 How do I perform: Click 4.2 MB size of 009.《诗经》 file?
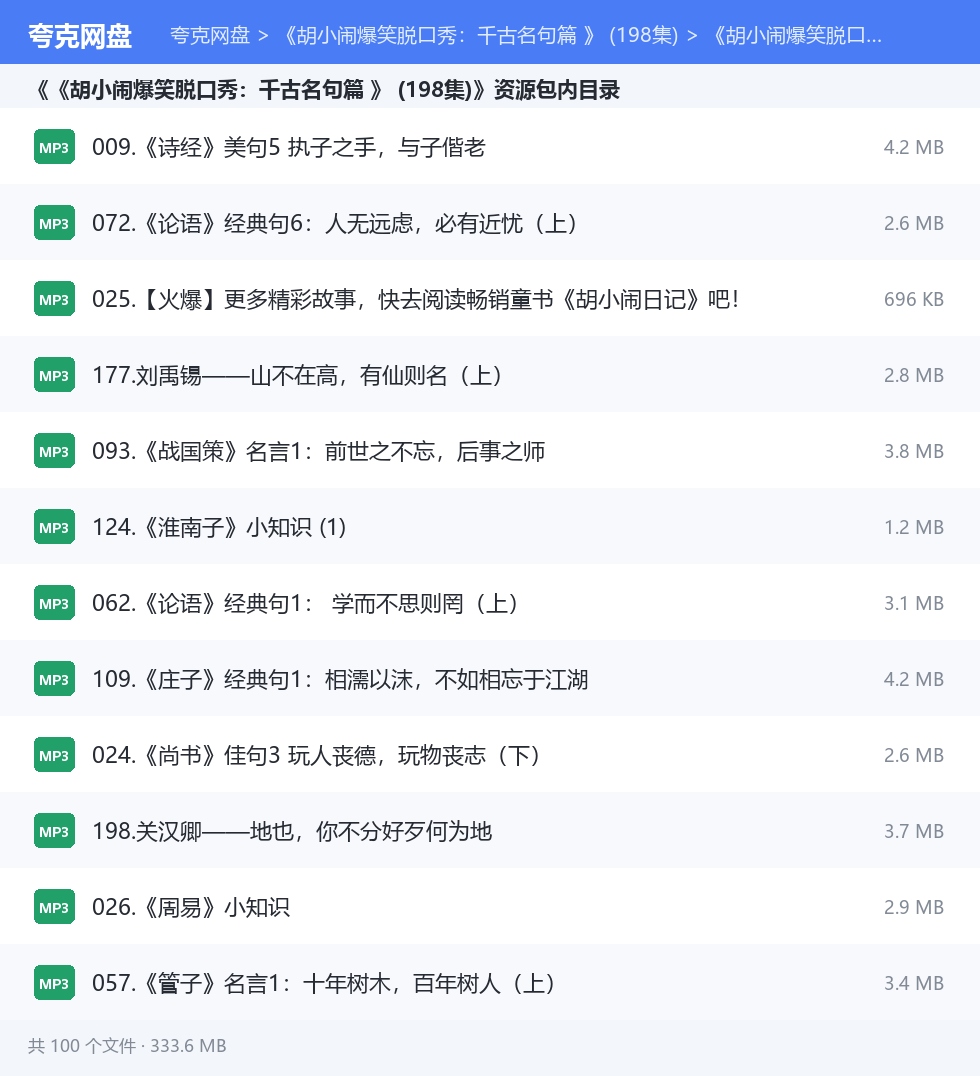point(913,147)
